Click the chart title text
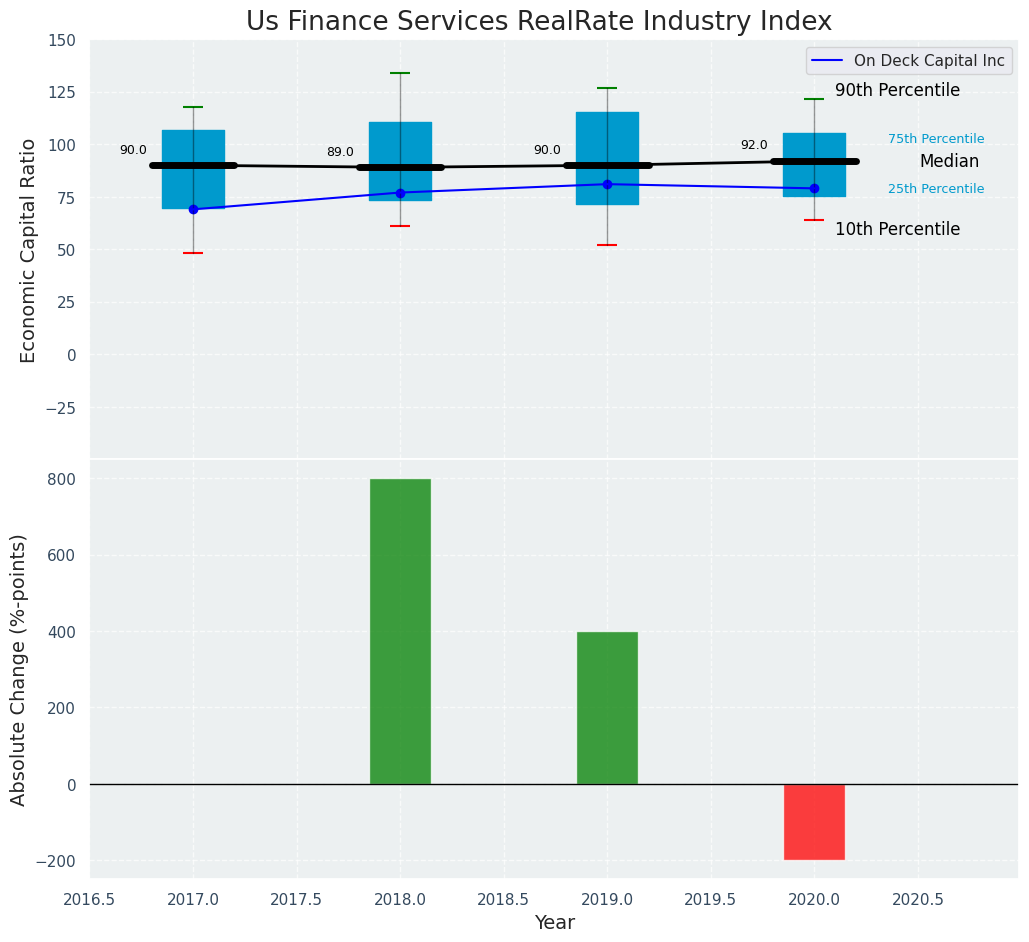The height and width of the screenshot is (942, 1029). pos(539,22)
